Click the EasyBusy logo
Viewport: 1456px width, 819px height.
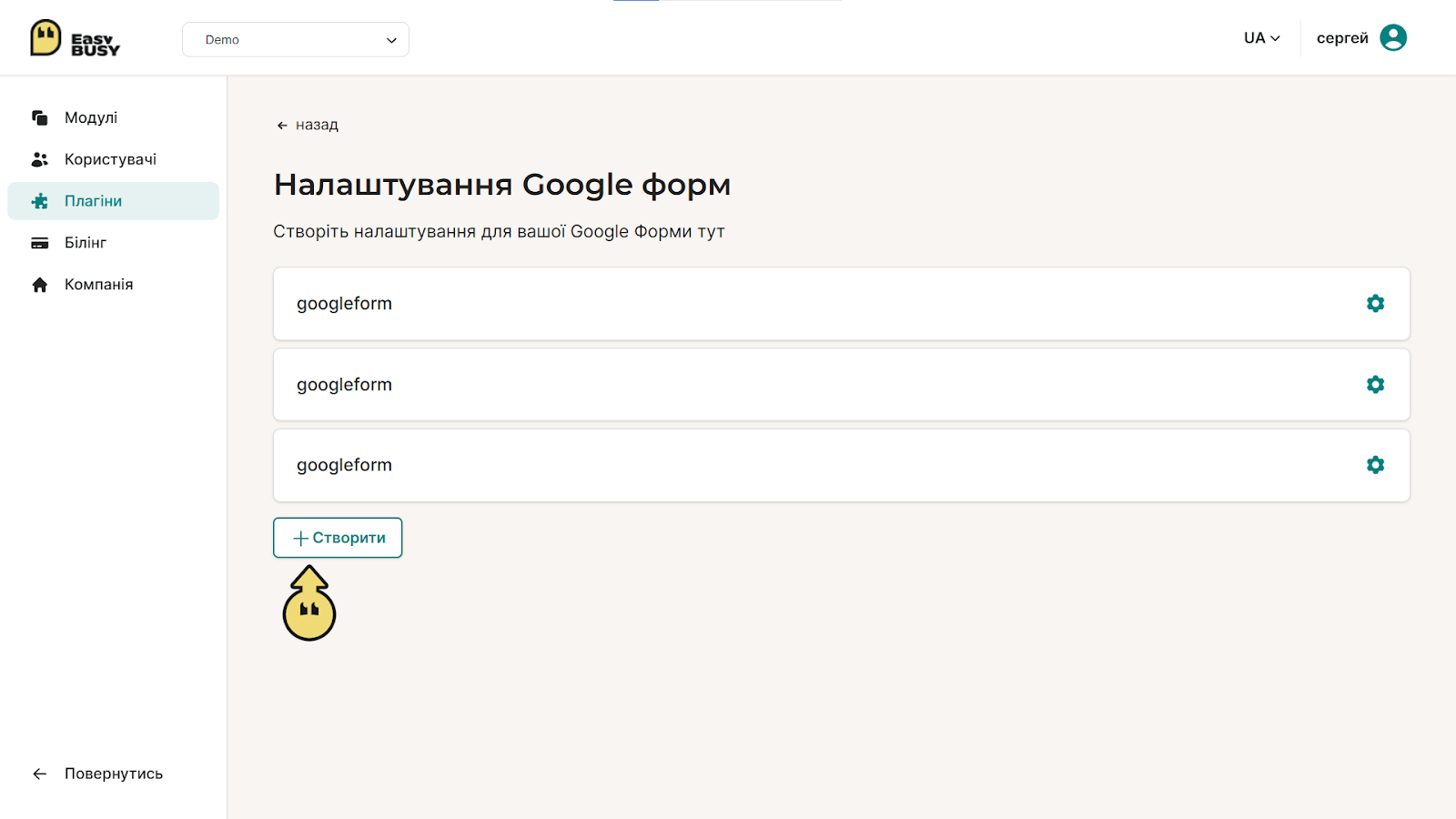pos(75,38)
